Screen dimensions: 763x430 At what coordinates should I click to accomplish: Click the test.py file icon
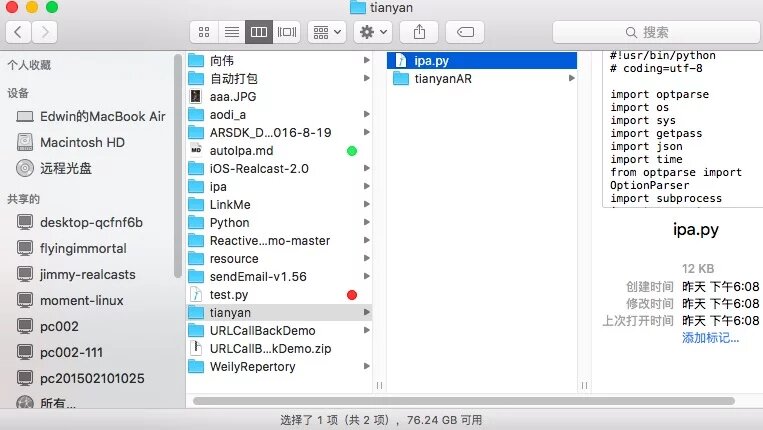click(196, 294)
